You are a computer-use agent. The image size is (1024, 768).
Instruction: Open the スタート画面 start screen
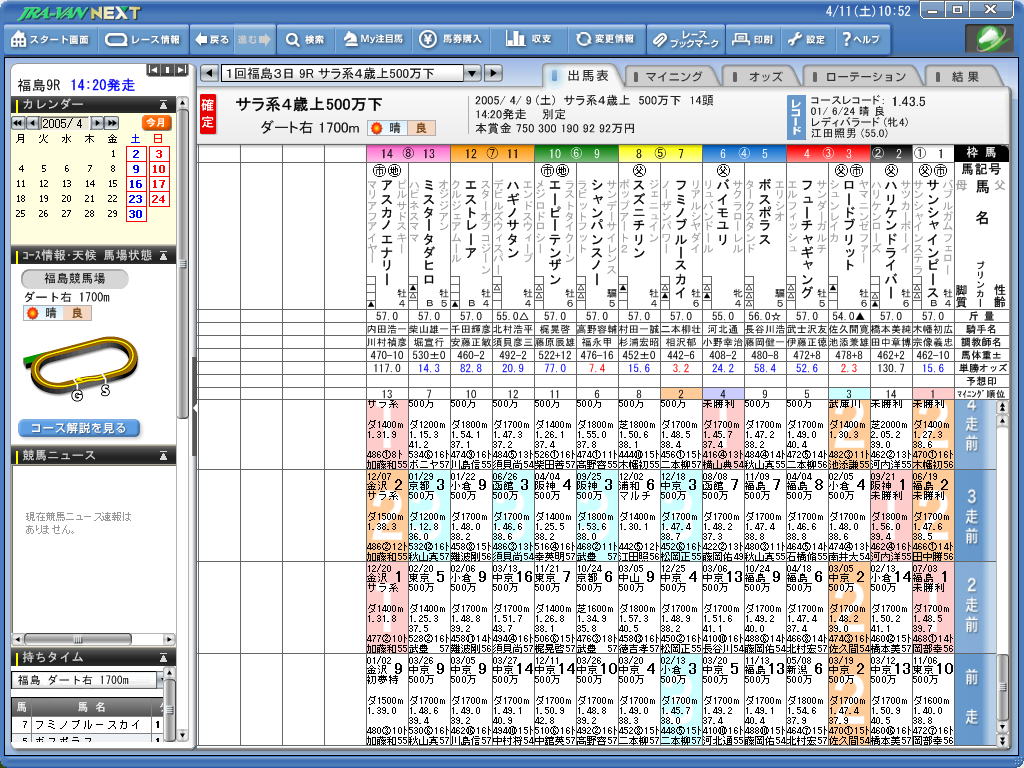[51, 40]
